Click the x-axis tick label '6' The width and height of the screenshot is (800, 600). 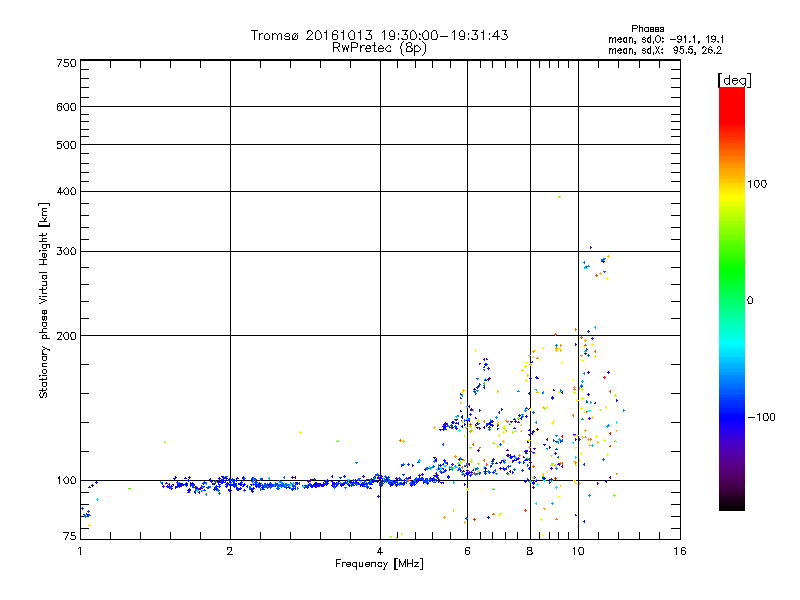[x=467, y=551]
